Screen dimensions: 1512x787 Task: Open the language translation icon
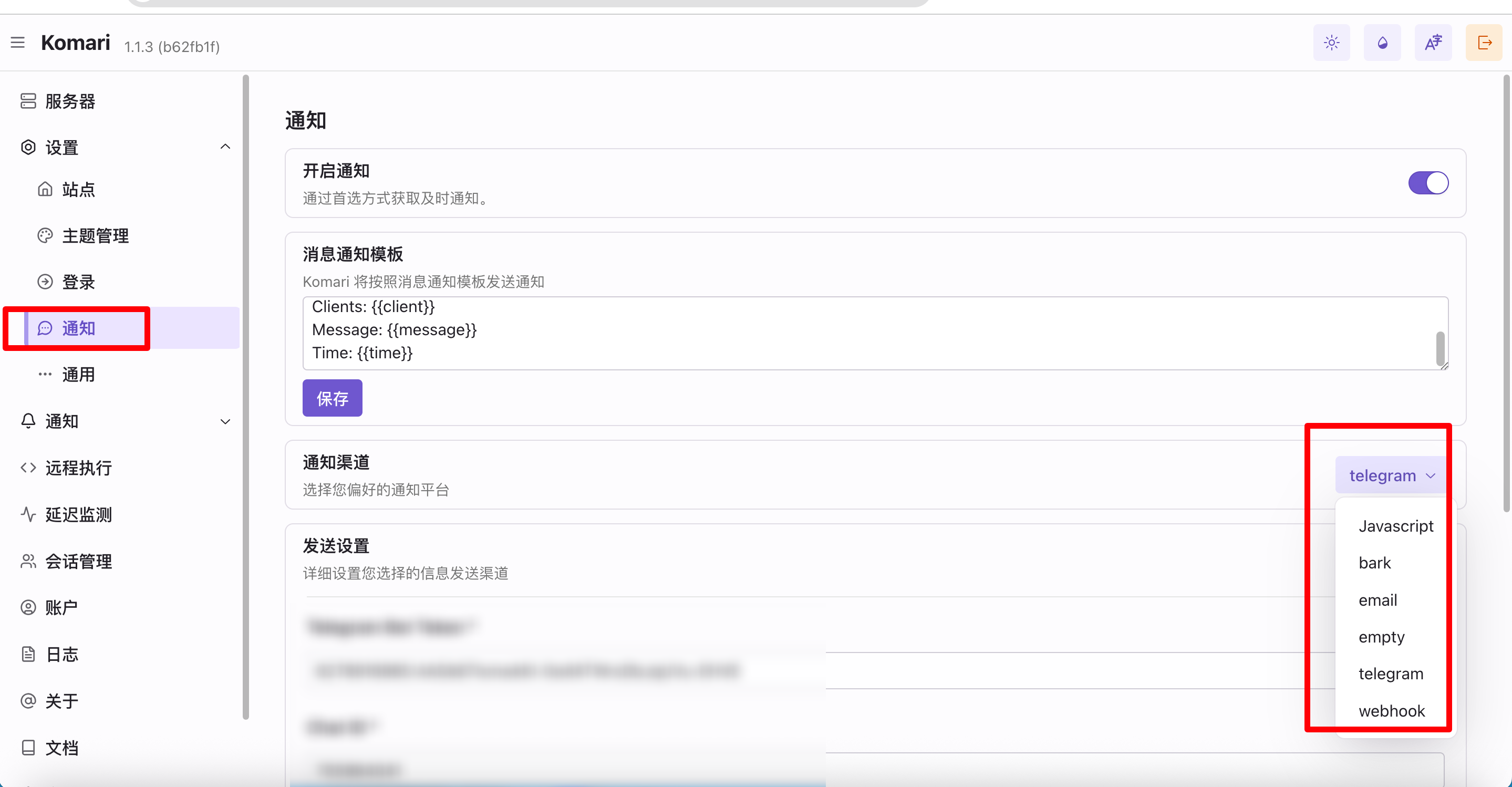[x=1433, y=42]
